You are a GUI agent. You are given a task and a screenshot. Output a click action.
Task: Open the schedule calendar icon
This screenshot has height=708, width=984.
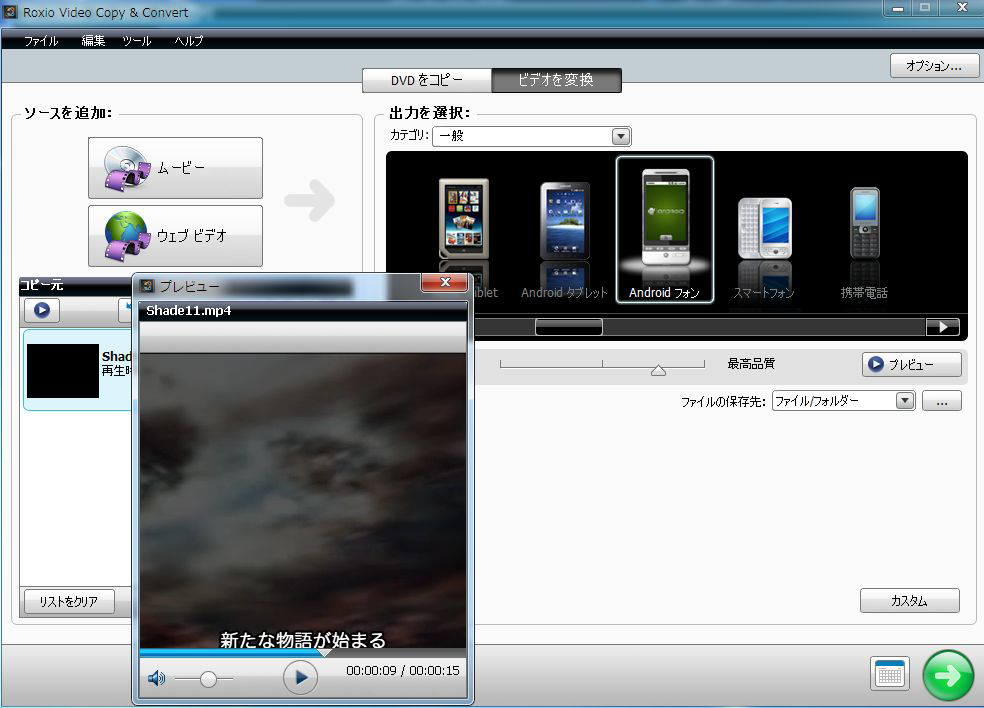pyautogui.click(x=889, y=674)
